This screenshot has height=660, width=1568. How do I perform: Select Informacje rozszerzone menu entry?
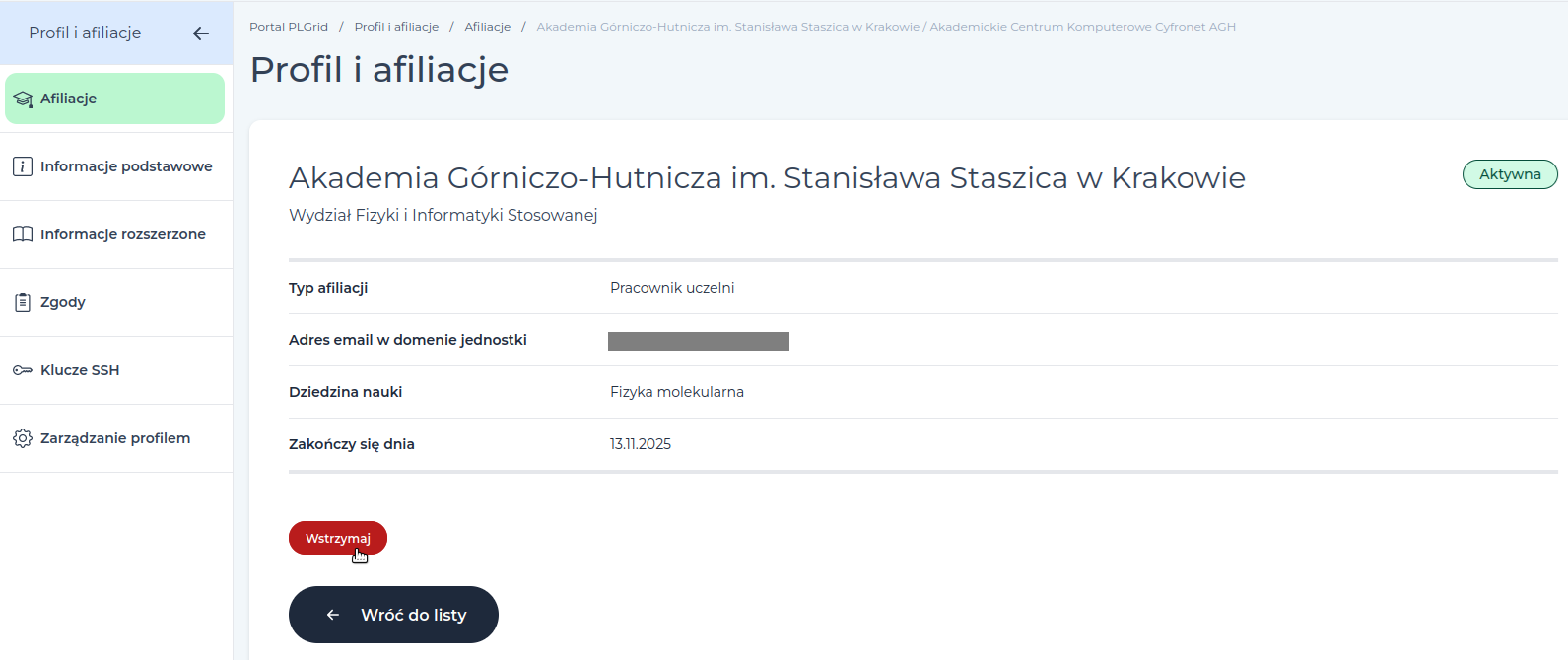tap(116, 234)
